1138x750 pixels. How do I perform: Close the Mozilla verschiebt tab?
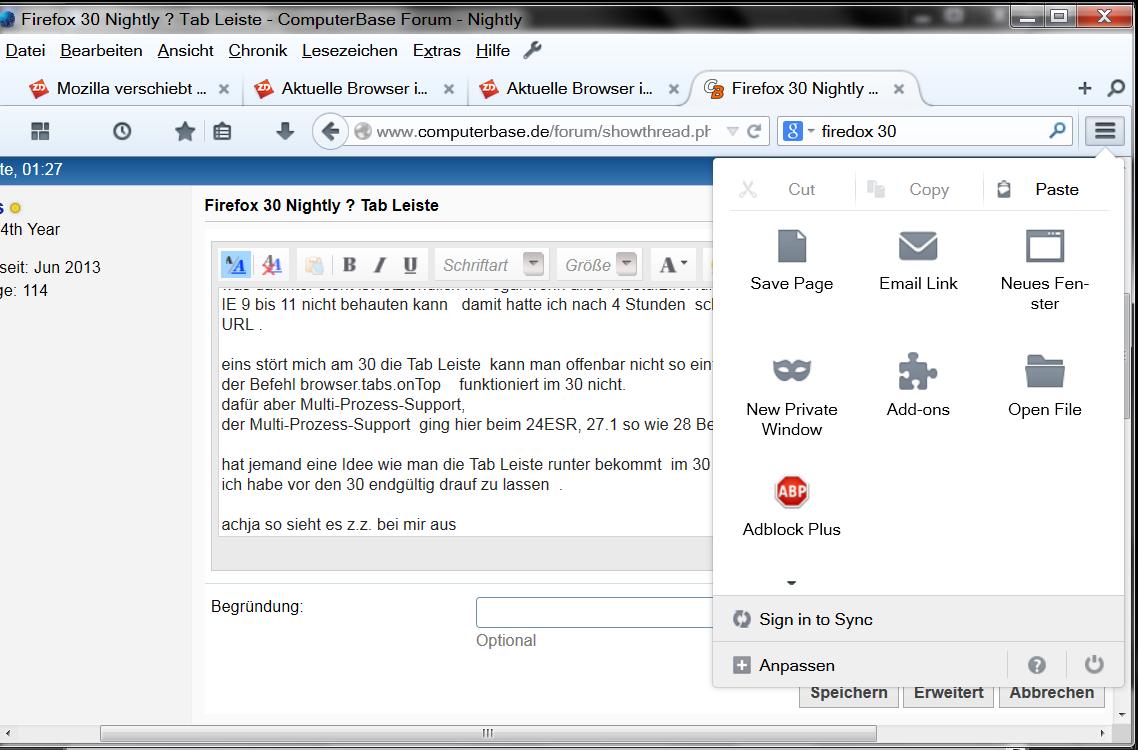224,89
